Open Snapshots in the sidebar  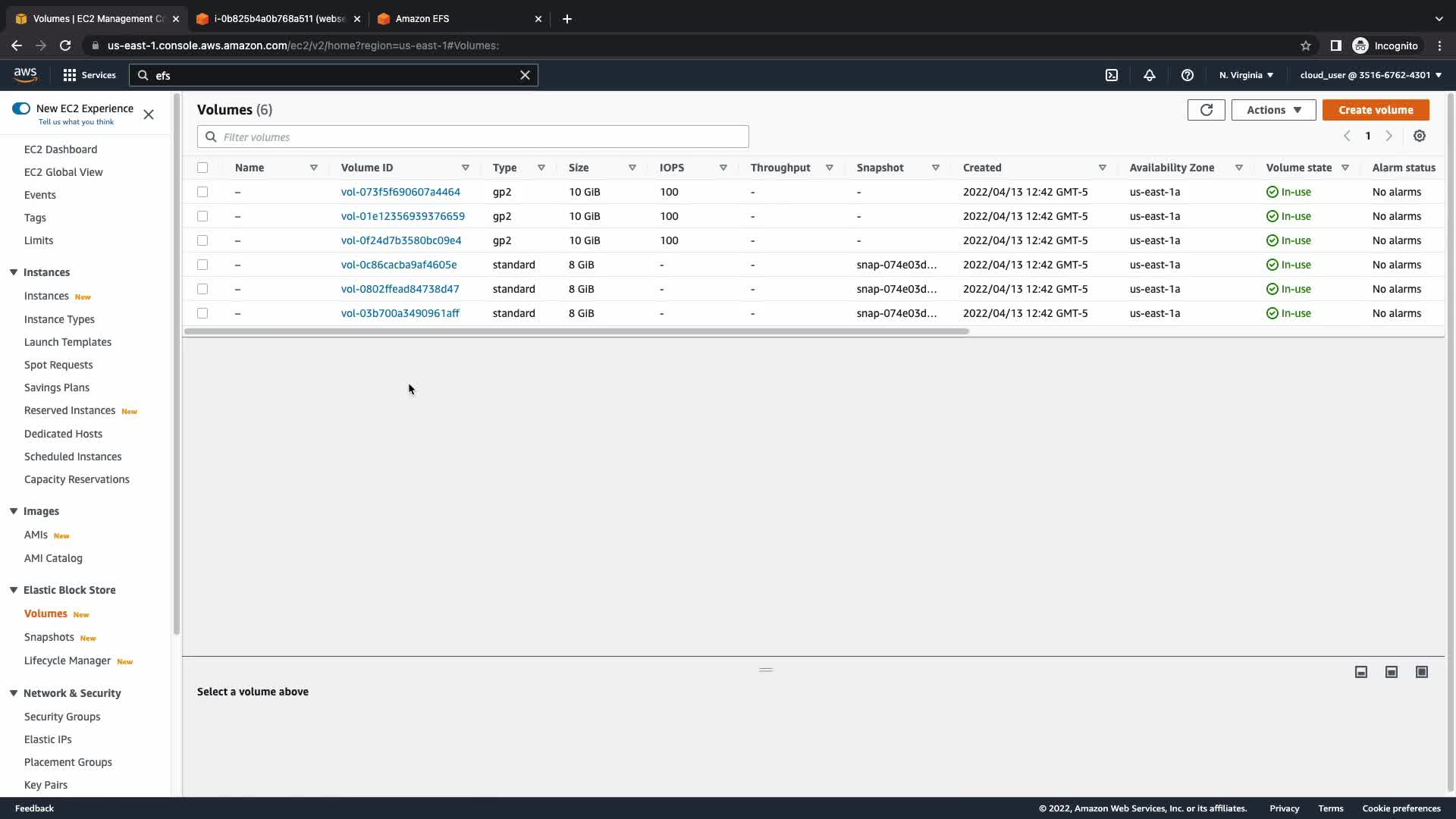tap(49, 637)
